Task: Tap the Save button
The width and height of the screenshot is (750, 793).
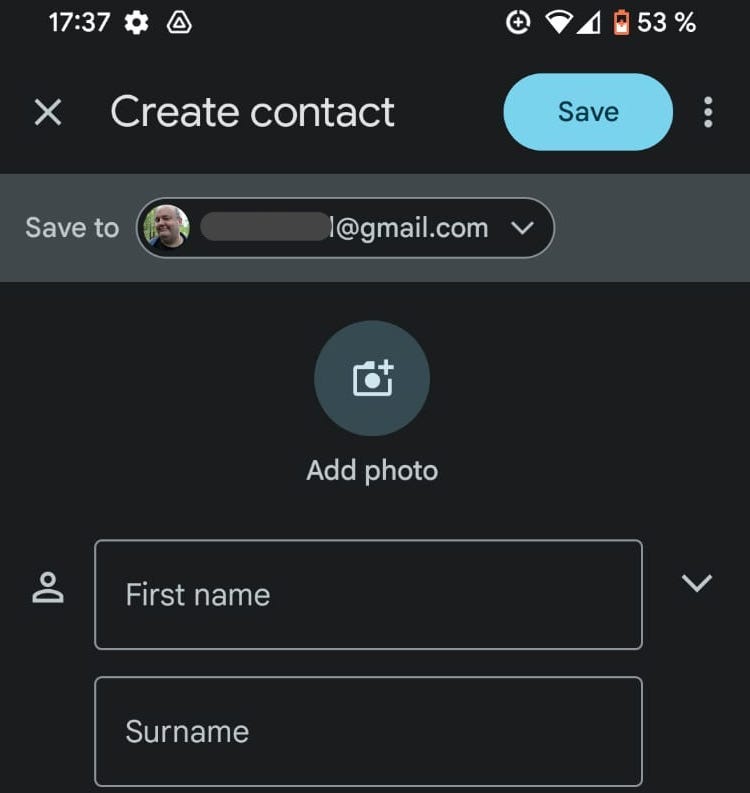Action: [x=588, y=112]
